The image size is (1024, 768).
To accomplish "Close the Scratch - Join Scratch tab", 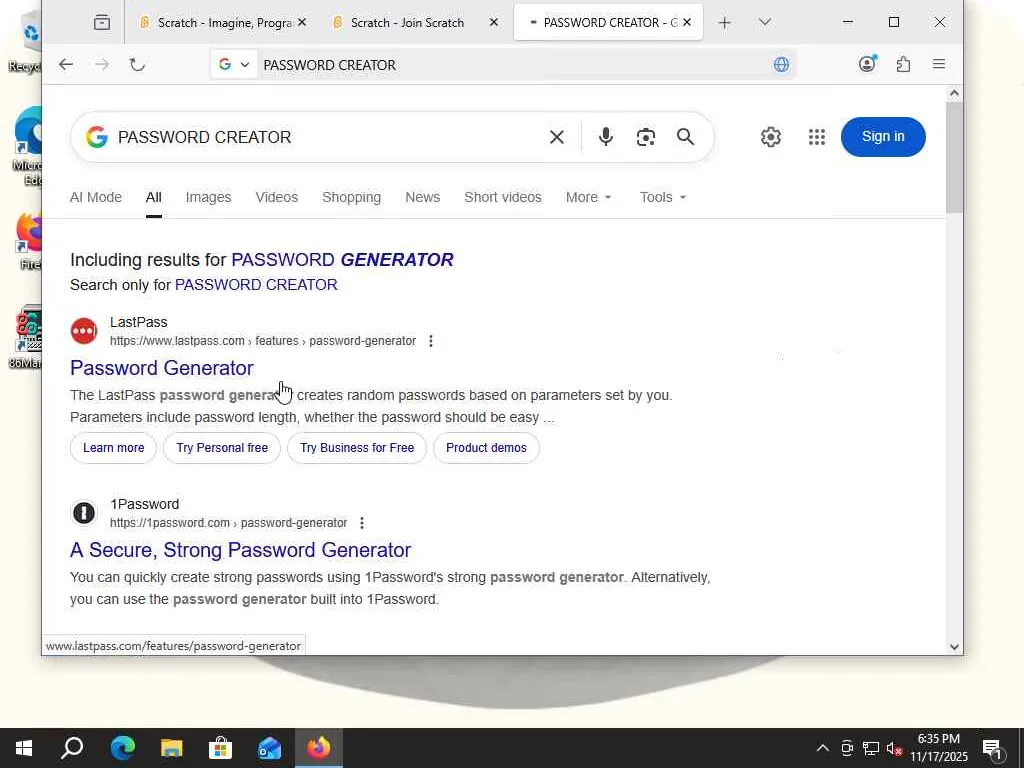I will pos(494,22).
